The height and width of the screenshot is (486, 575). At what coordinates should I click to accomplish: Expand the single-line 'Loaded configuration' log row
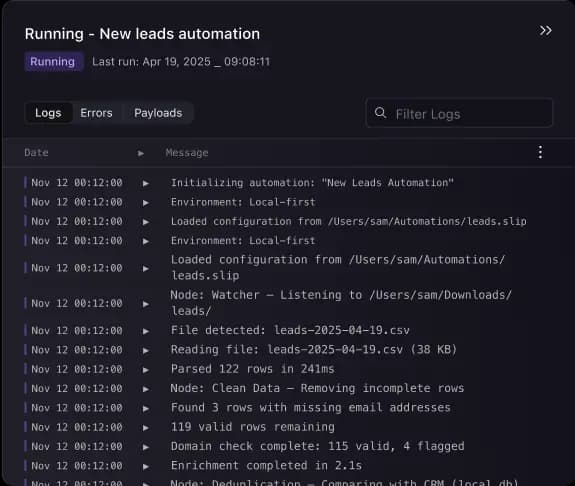(x=146, y=222)
